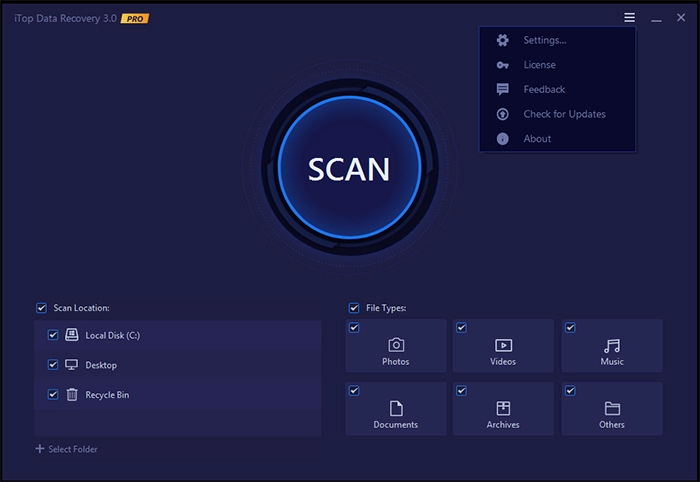This screenshot has height=482, width=700.
Task: Open Settings from the menu
Action: (544, 40)
